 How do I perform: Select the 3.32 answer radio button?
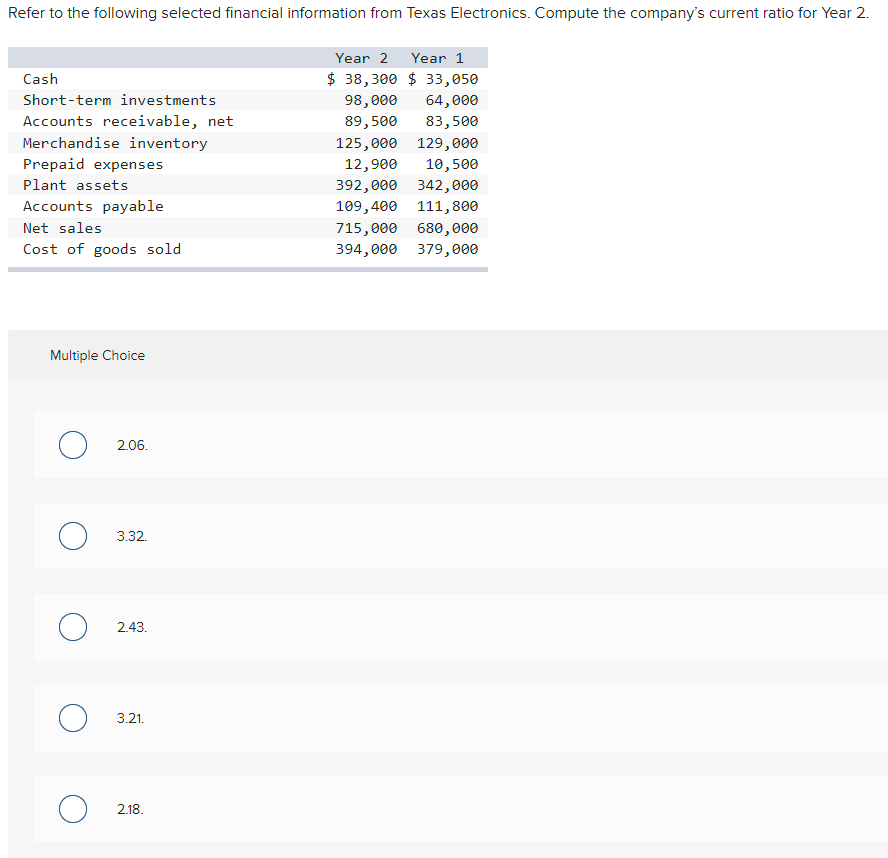pyautogui.click(x=73, y=536)
